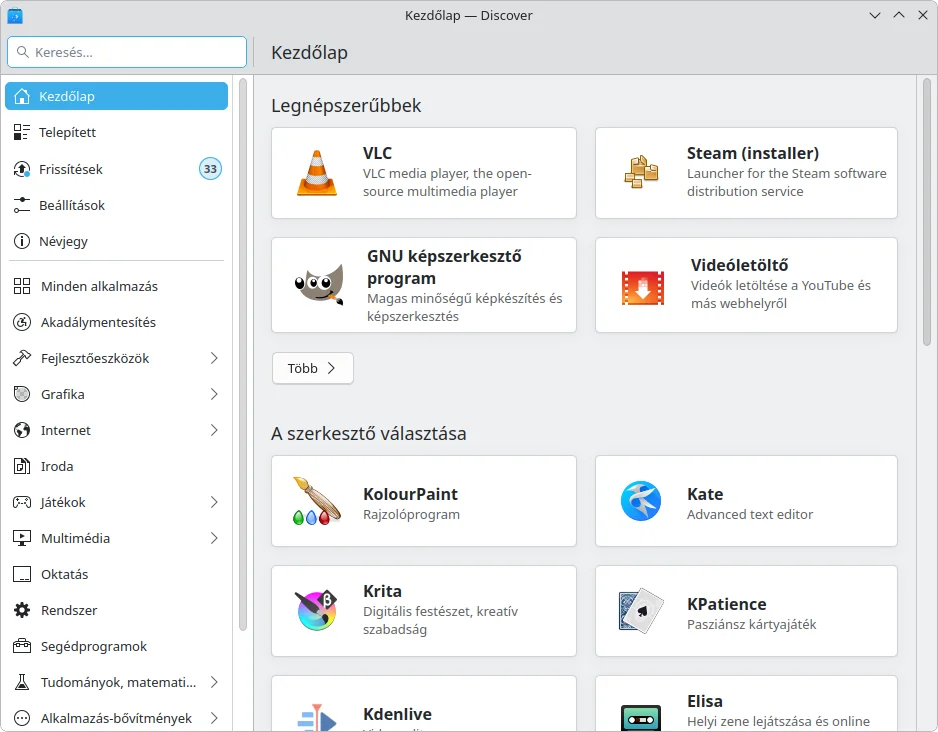Screen dimensions: 938x732
Task: Expand the Internet category chevron
Action: click(x=214, y=430)
